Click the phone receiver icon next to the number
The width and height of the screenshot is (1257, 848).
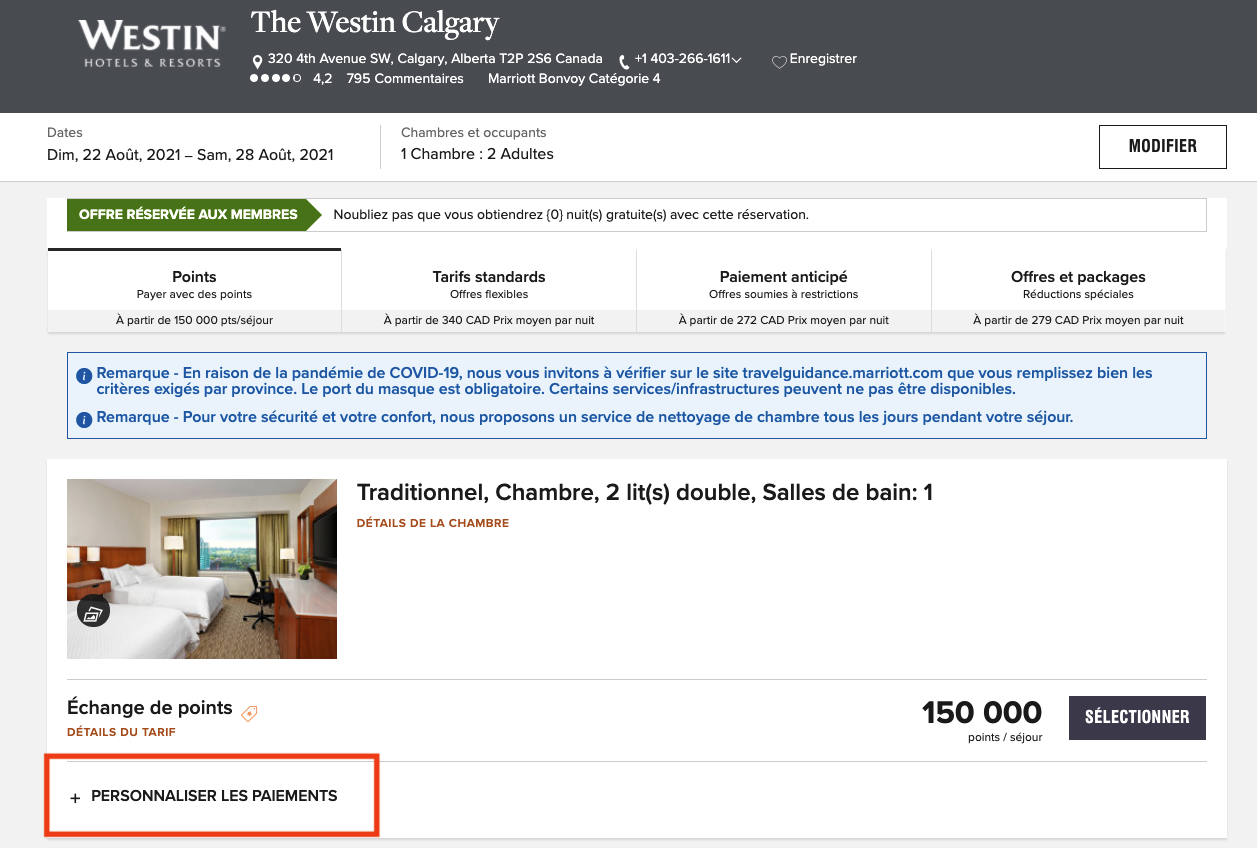click(x=622, y=59)
